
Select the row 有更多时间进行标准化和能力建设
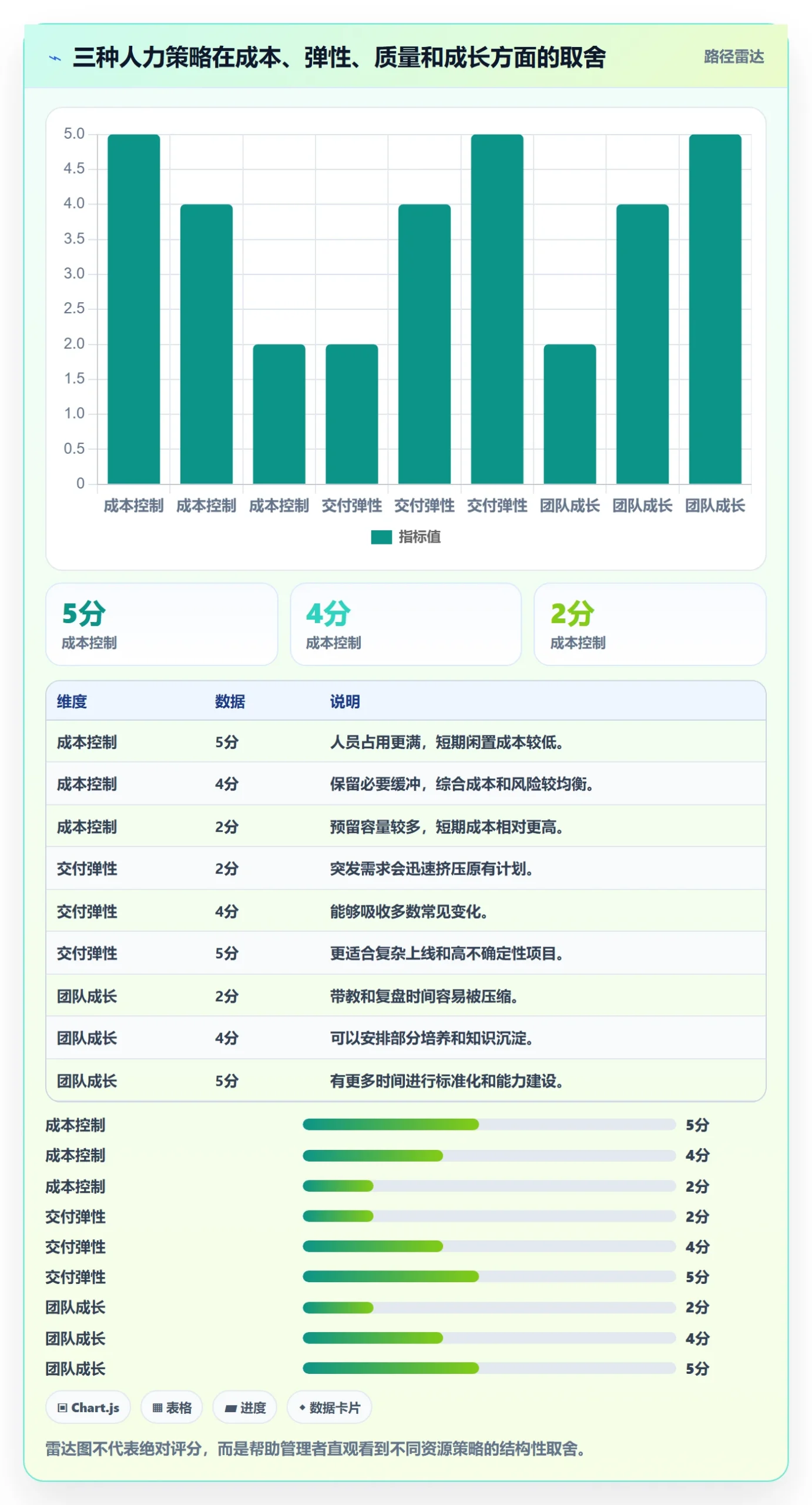[406, 1081]
